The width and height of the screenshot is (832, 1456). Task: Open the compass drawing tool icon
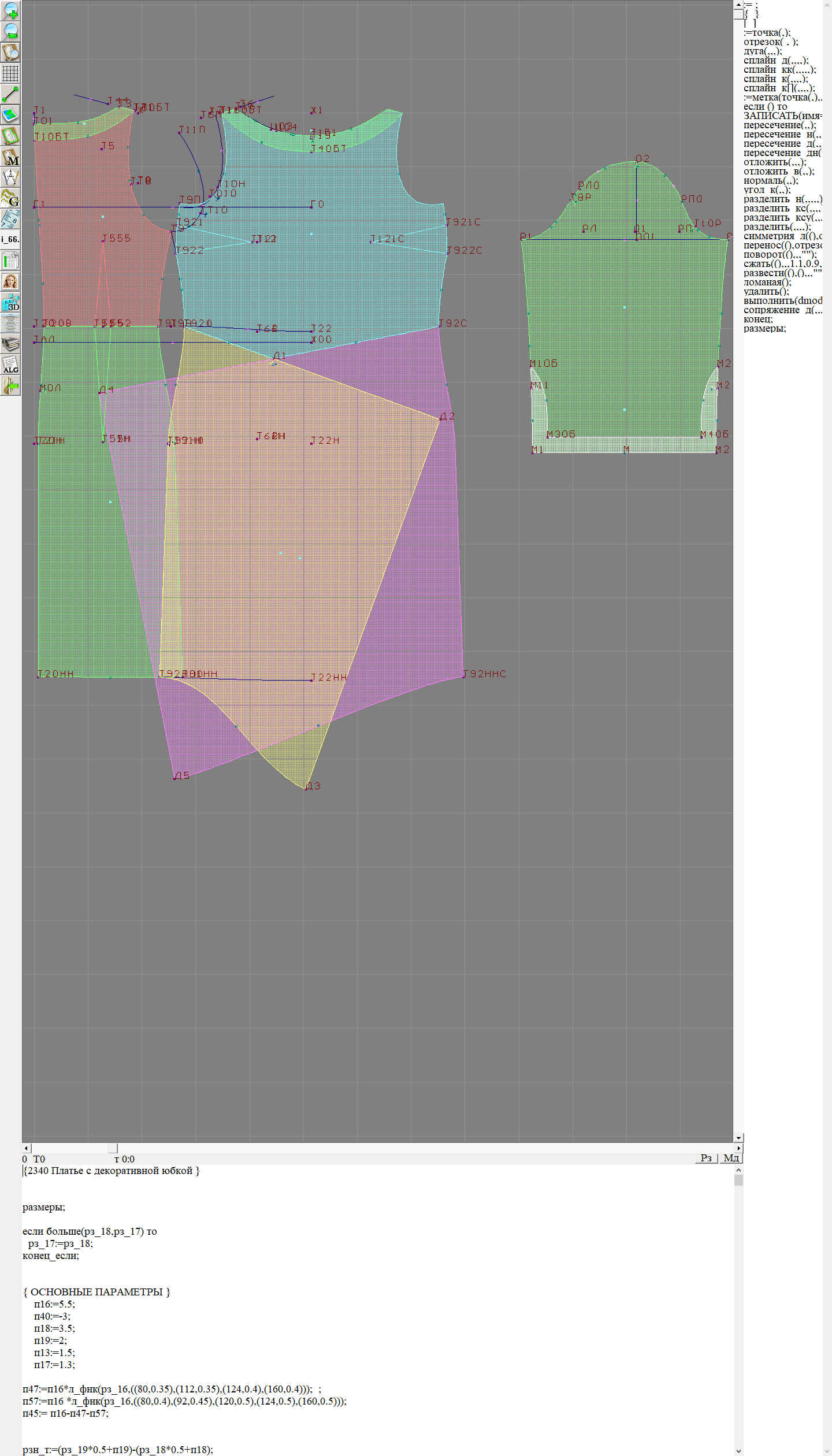click(10, 177)
